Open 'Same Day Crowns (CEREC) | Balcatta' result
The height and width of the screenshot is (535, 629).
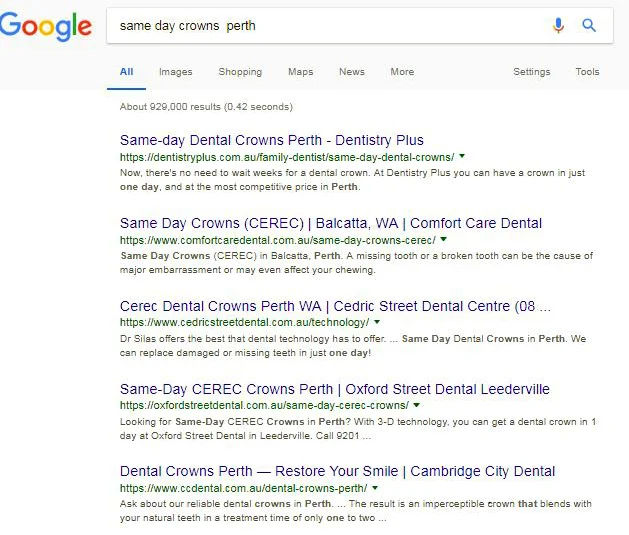click(x=331, y=223)
